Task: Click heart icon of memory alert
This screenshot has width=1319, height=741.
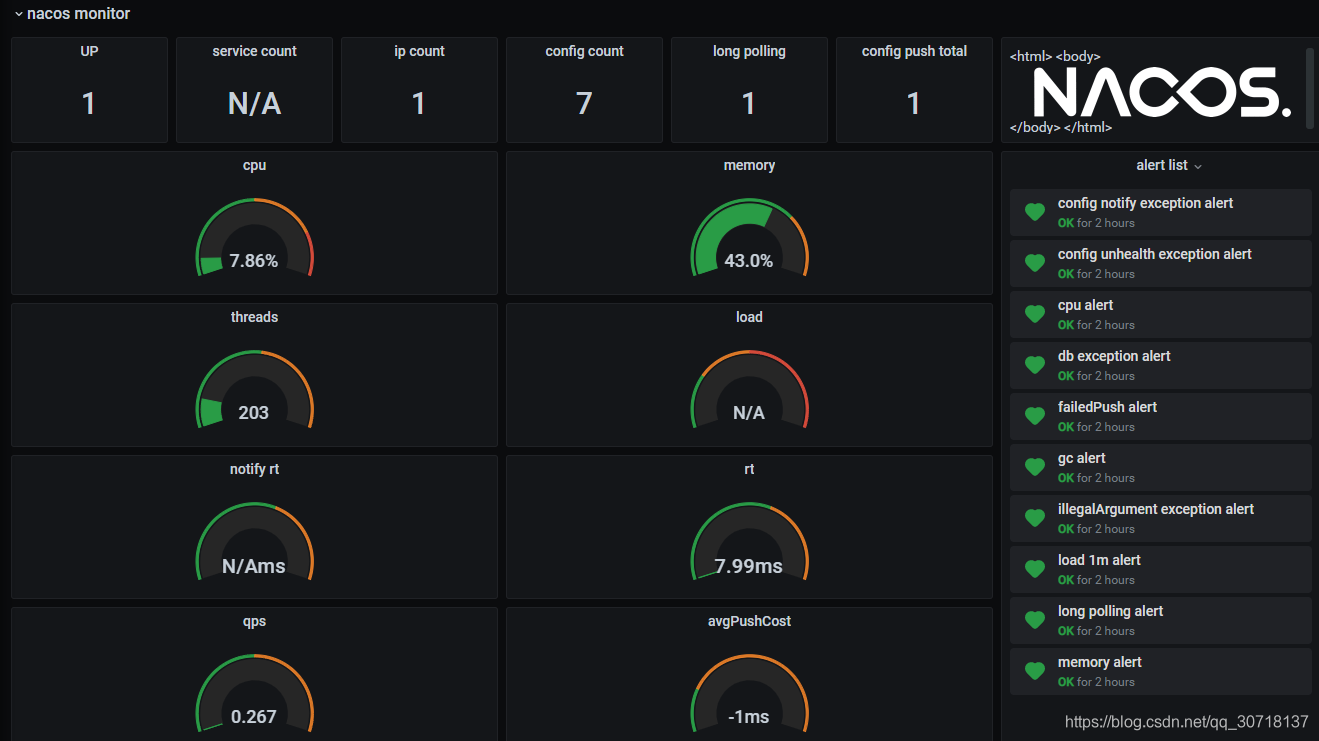Action: 1035,671
